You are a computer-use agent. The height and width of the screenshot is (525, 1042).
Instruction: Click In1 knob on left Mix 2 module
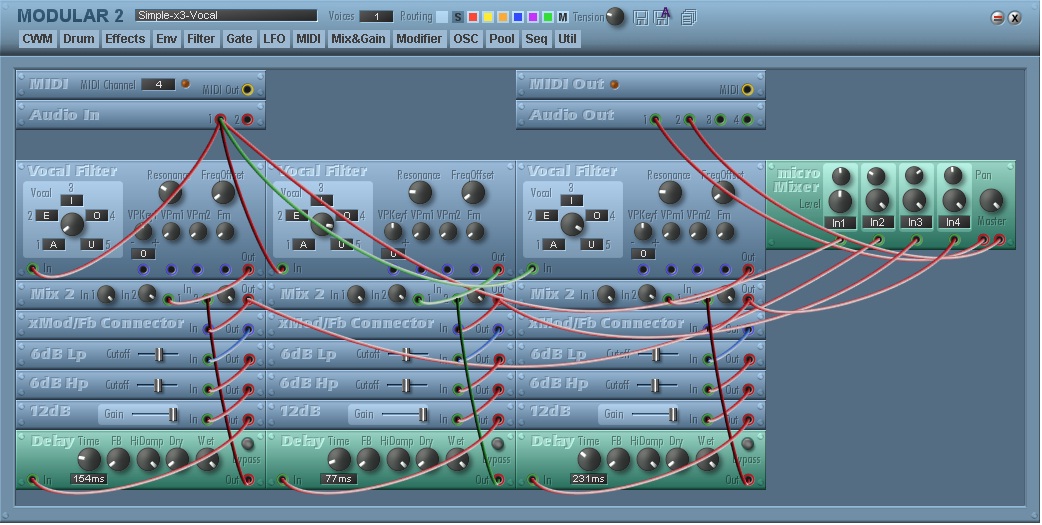[106, 294]
